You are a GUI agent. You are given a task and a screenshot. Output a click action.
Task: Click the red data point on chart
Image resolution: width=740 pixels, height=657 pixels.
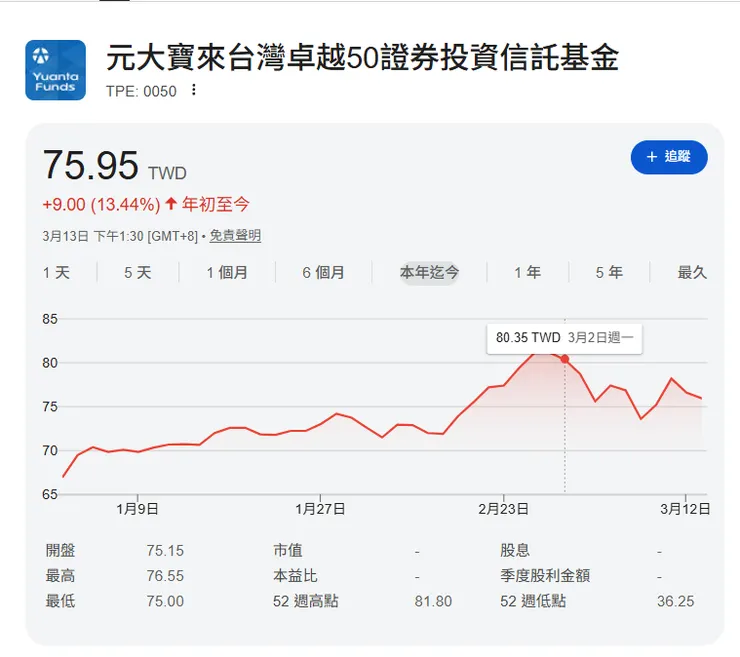[x=564, y=359]
